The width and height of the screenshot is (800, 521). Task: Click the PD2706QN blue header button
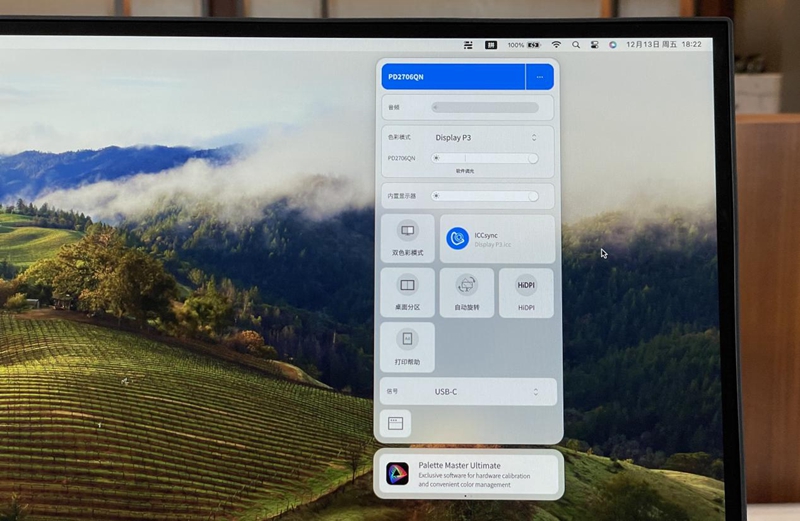(452, 77)
